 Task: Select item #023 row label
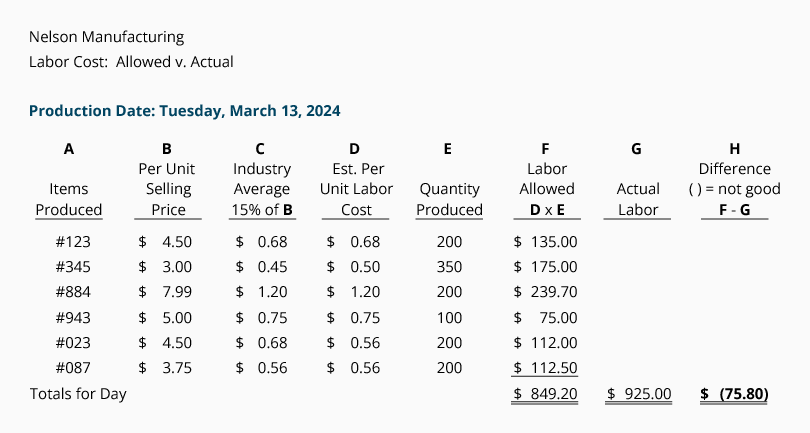pos(73,343)
